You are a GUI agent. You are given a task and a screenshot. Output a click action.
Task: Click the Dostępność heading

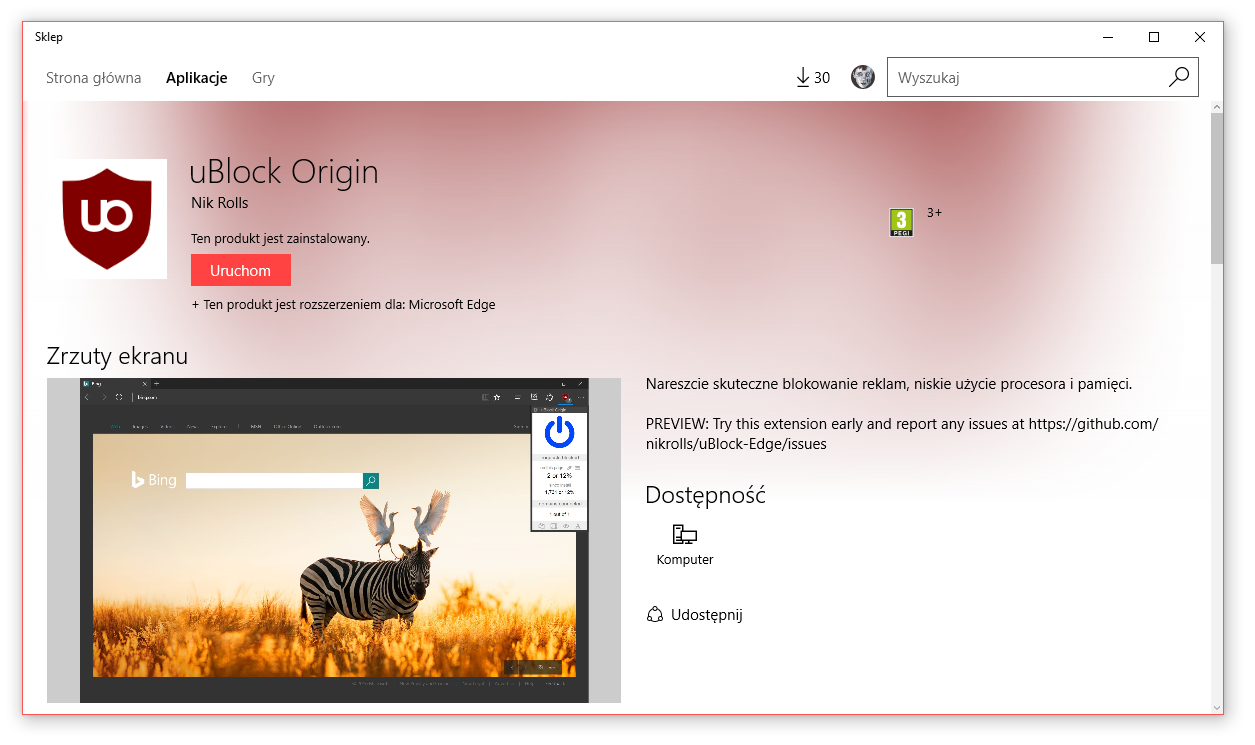pyautogui.click(x=706, y=494)
